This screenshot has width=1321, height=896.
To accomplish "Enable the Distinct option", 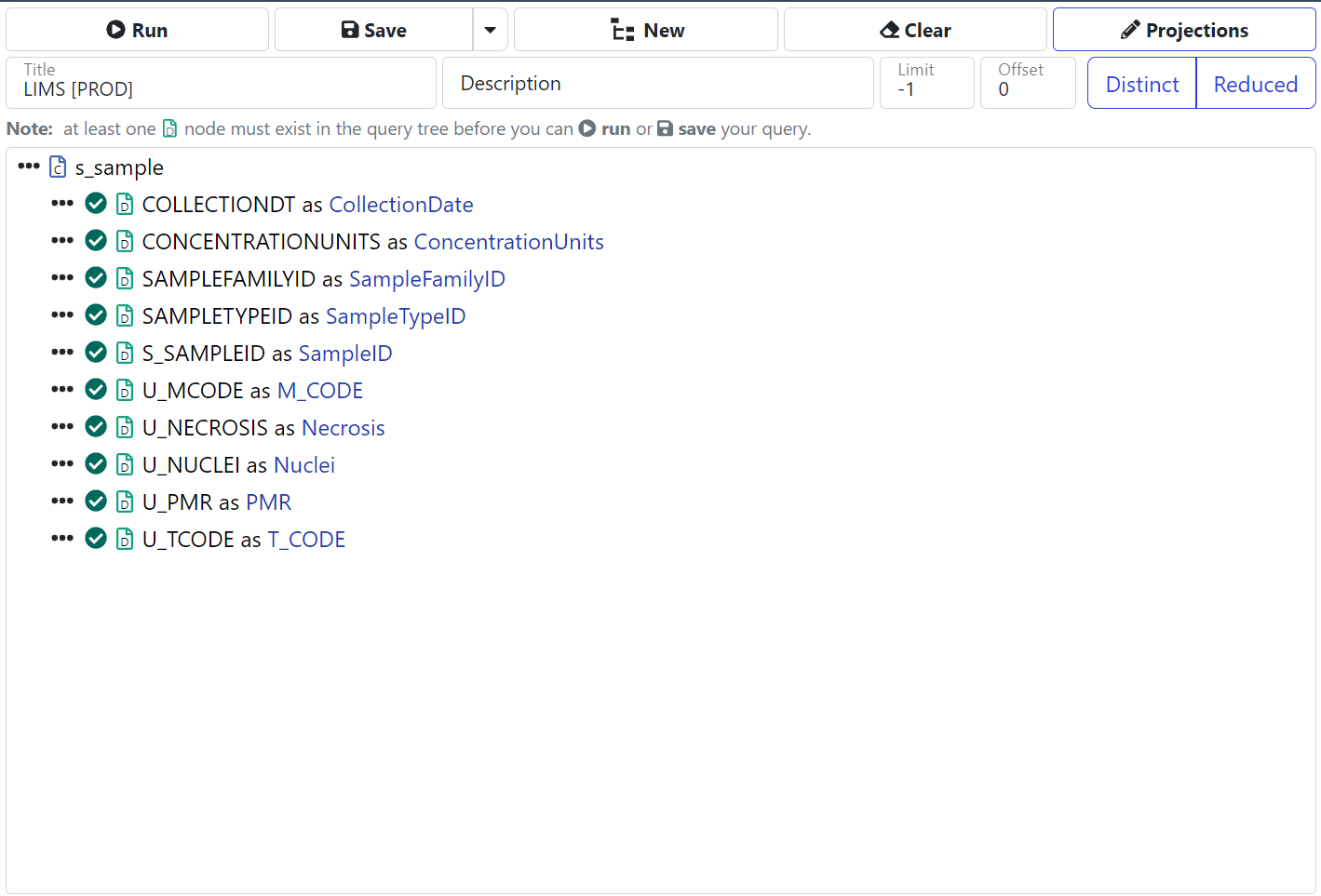I will (1141, 84).
